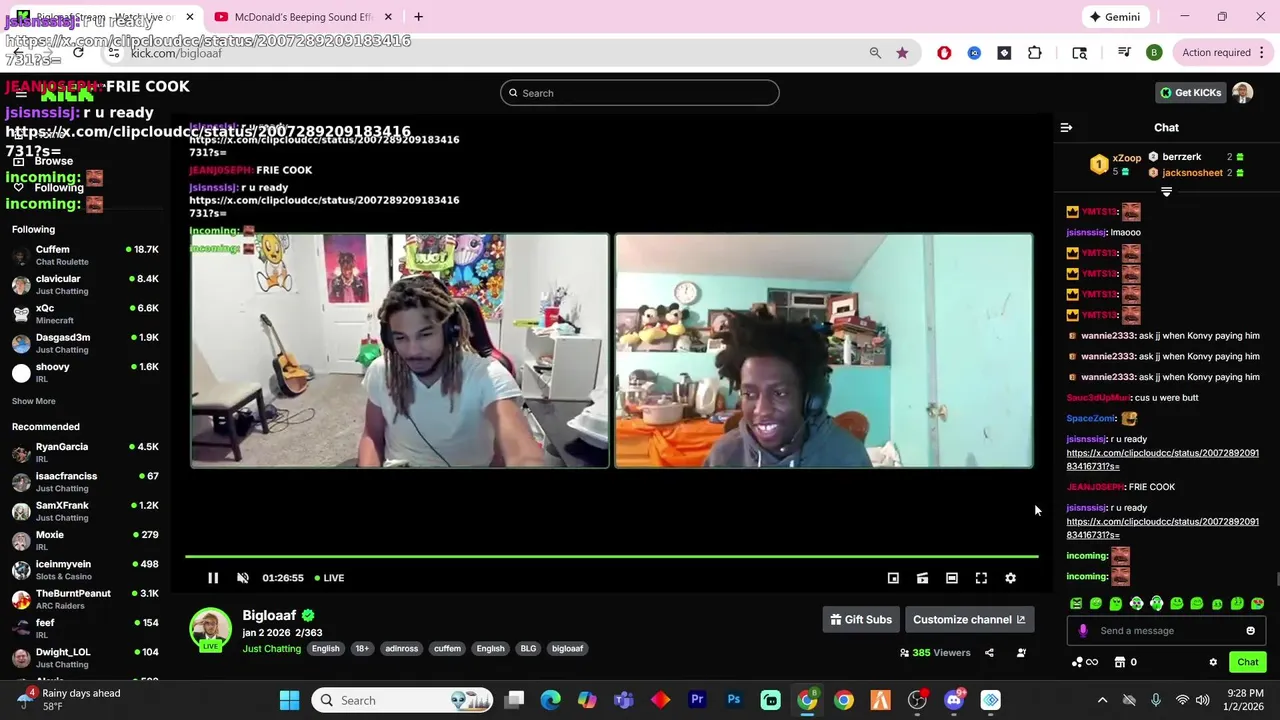
Task: Pause the live stream playback
Action: coord(213,578)
